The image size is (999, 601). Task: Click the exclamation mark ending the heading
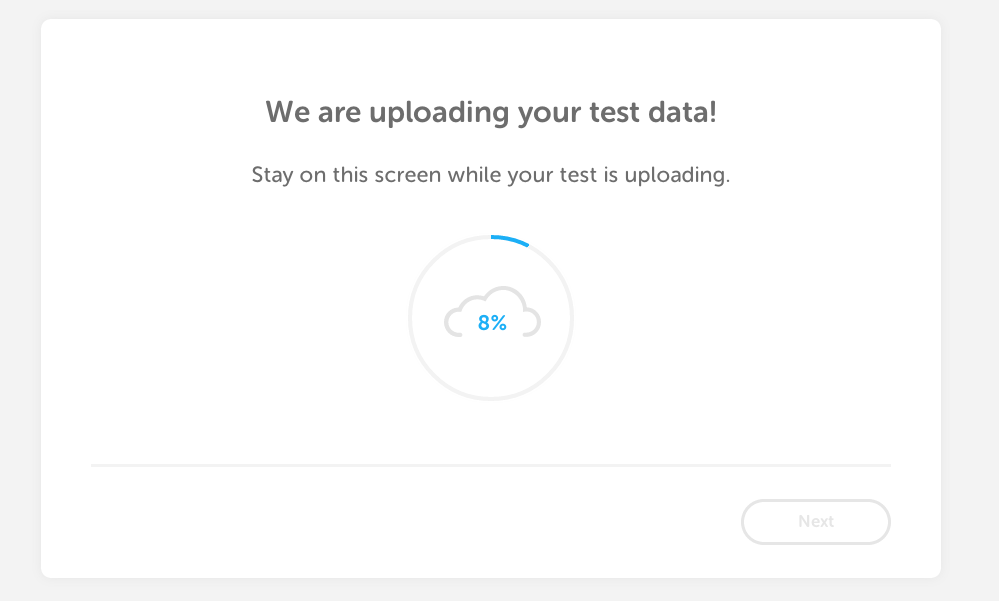714,112
